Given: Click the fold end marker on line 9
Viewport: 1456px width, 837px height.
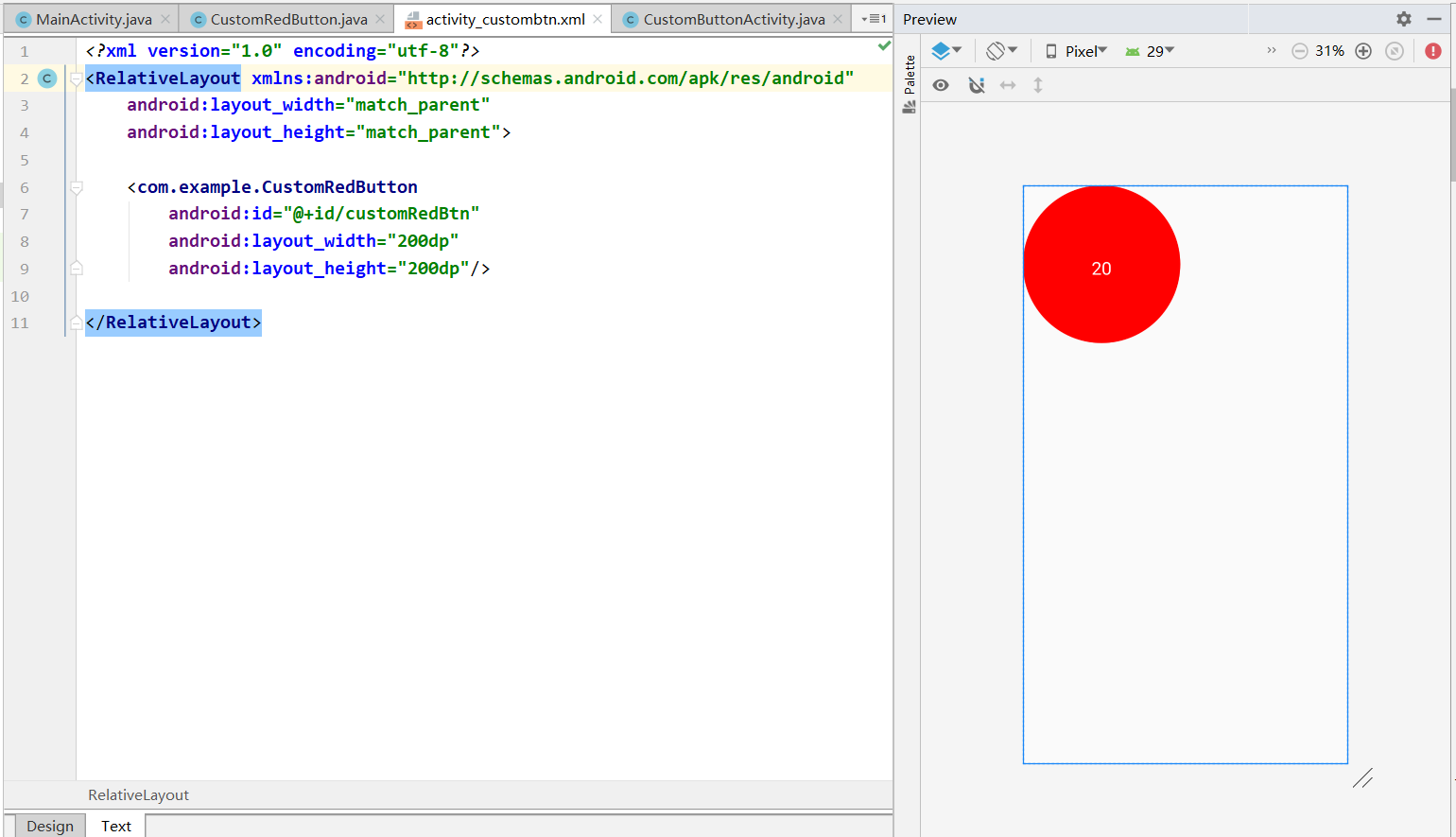Looking at the screenshot, I should click(x=77, y=269).
